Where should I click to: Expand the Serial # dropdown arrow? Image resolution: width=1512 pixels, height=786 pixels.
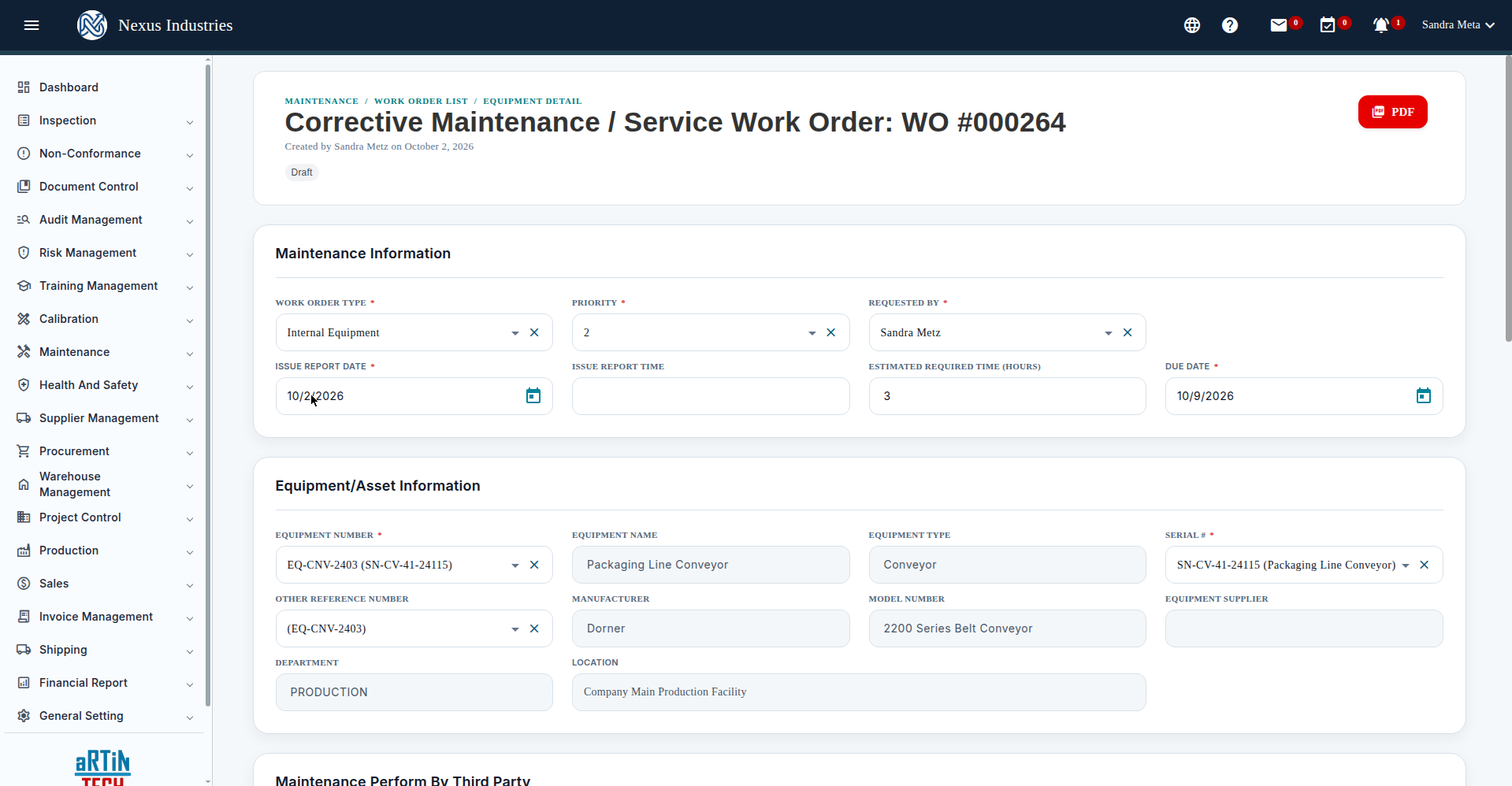tap(1406, 565)
